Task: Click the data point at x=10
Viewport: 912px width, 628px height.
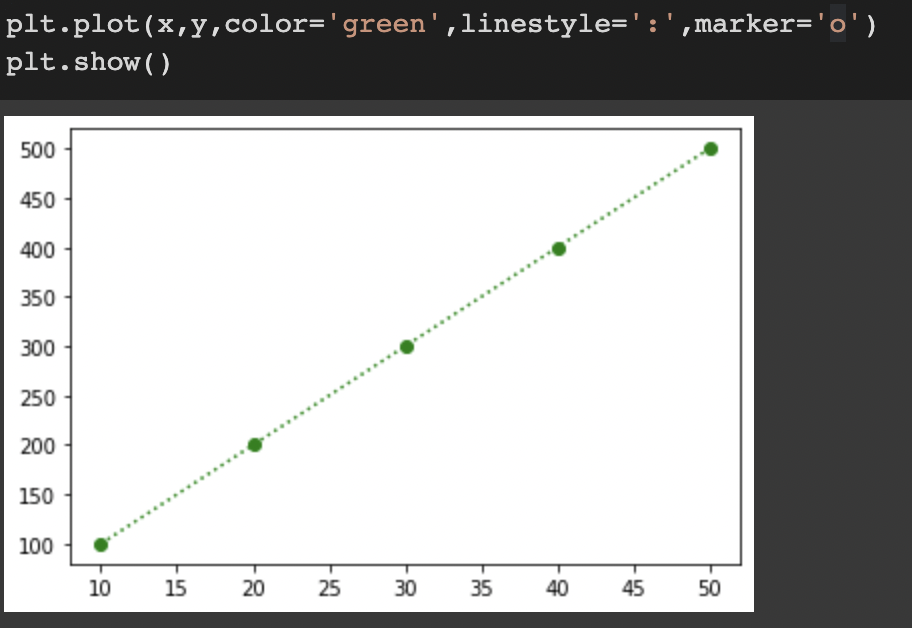Action: 101,545
